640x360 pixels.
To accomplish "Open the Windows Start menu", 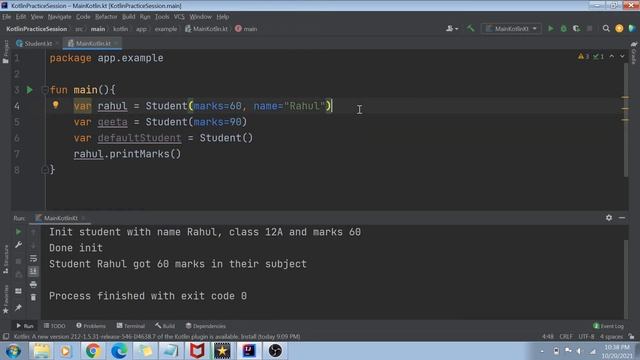I will click(x=13, y=351).
